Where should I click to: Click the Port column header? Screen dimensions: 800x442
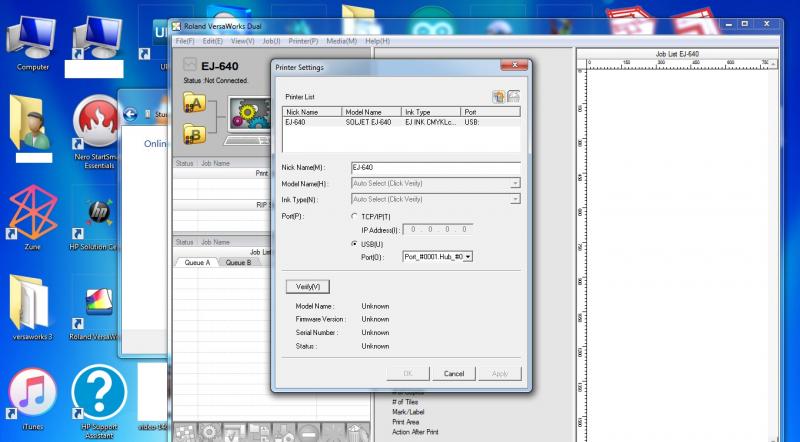[490, 112]
